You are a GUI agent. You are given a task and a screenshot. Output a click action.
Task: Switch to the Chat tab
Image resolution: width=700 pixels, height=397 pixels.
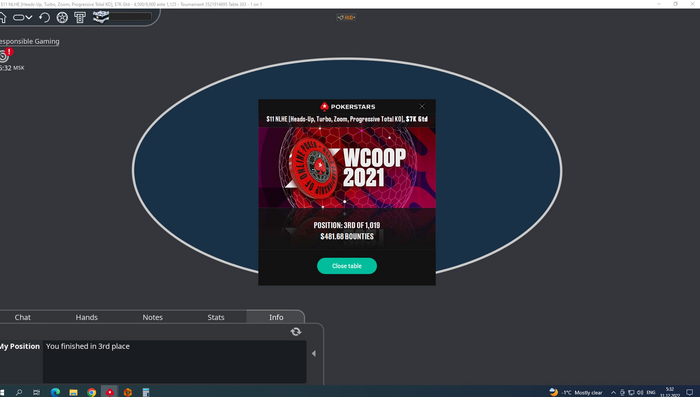pos(23,317)
